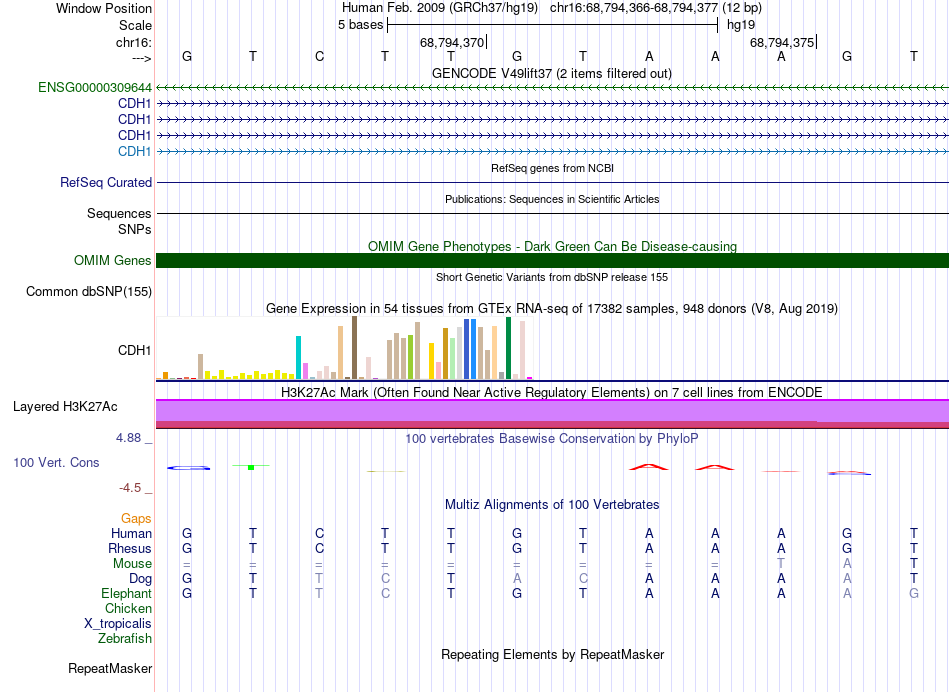Click the tallest brown GTEx expression bar
Screen dimensions: 950x692
tap(354, 347)
